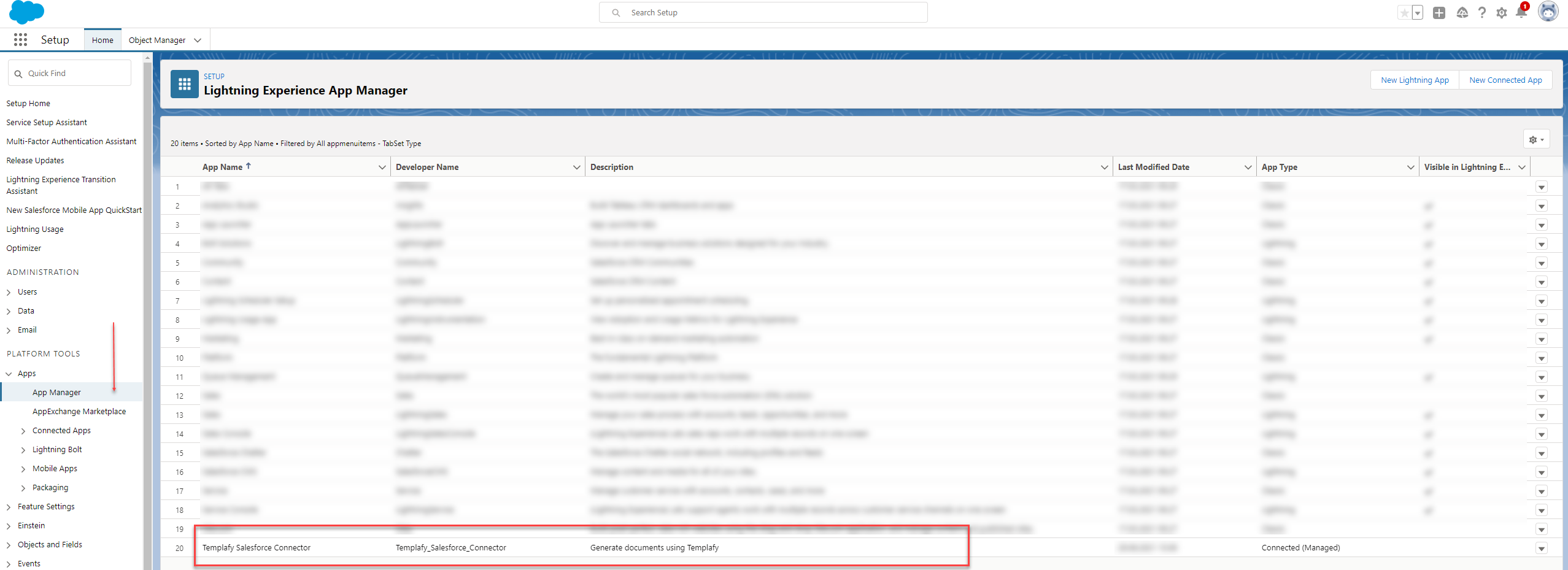
Task: Expand the Events node
Action: point(9,564)
